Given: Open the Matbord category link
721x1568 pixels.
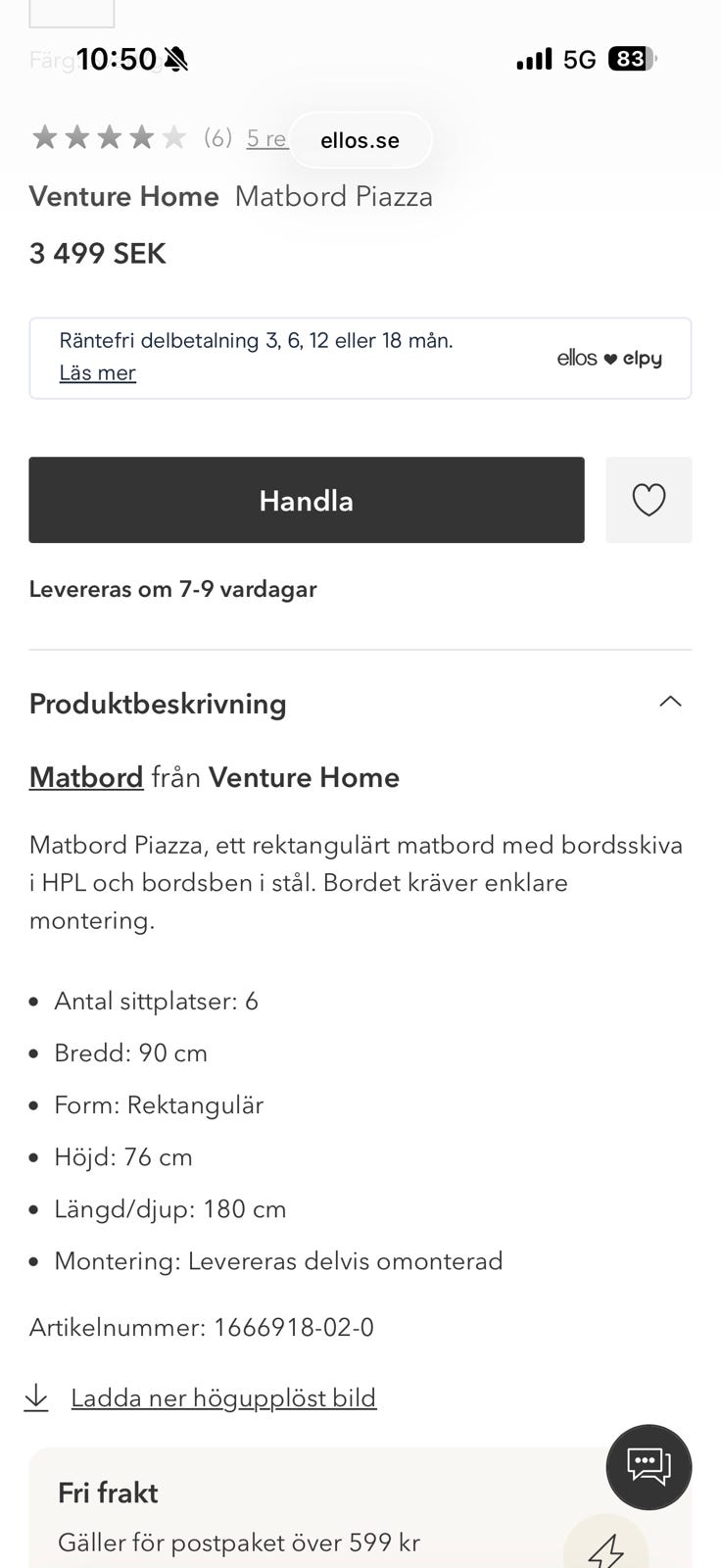Looking at the screenshot, I should (x=86, y=777).
